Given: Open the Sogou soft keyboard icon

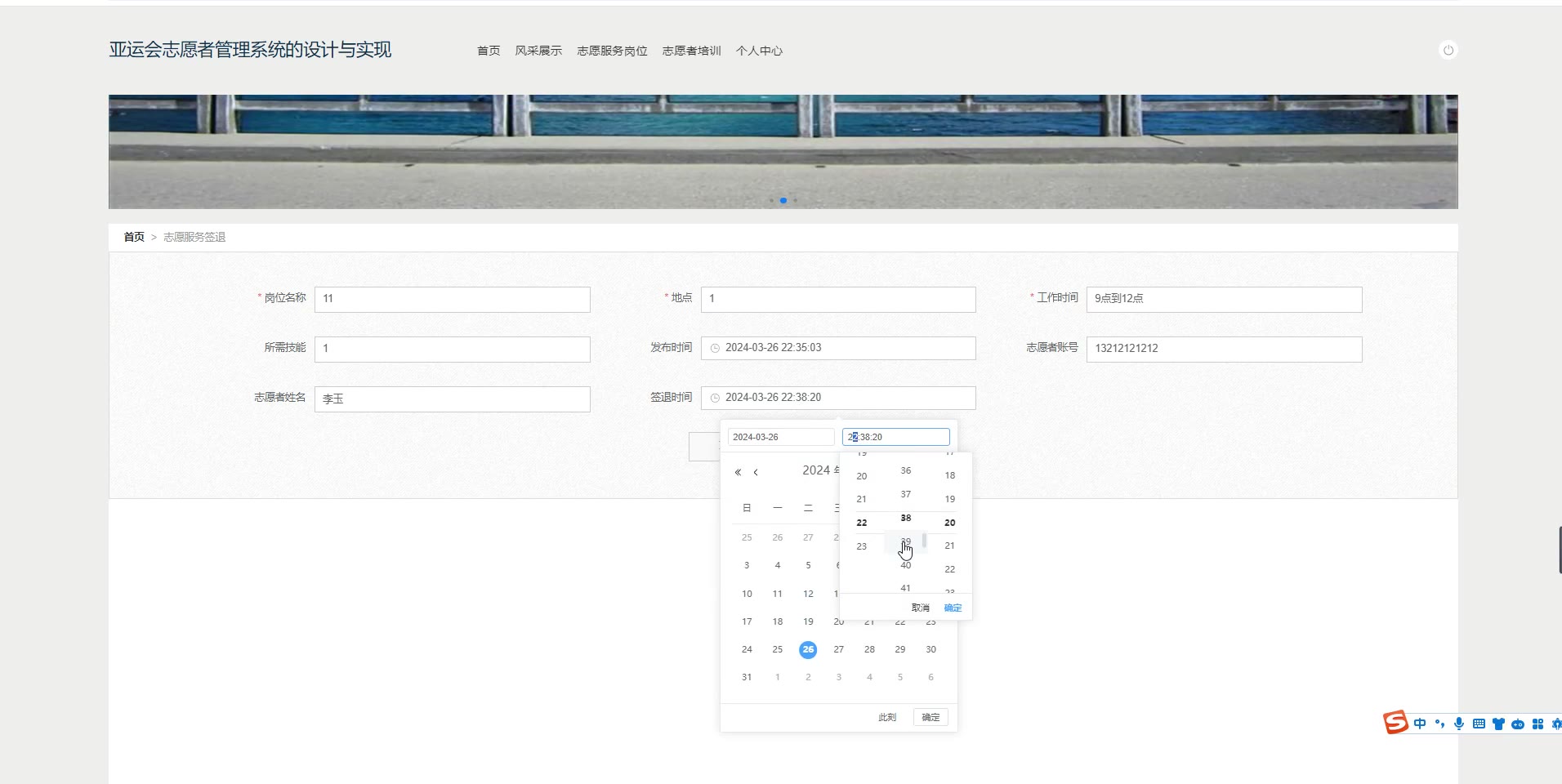Looking at the screenshot, I should [x=1479, y=724].
